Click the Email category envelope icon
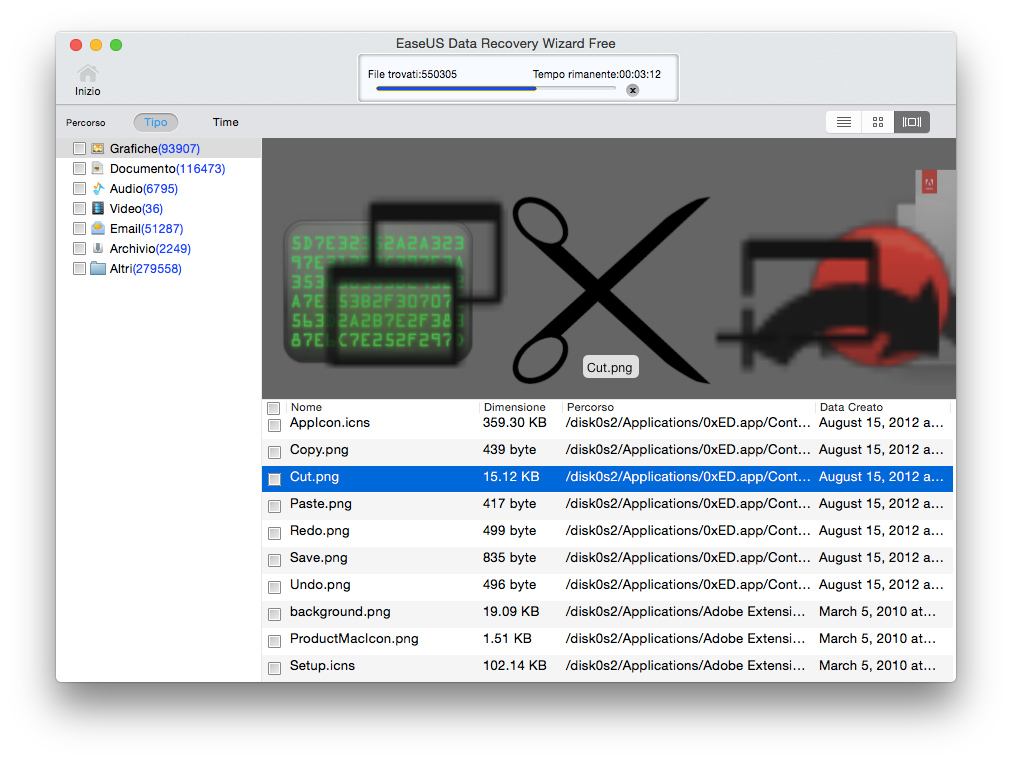Screen dimensions: 1012x762 tap(97, 228)
